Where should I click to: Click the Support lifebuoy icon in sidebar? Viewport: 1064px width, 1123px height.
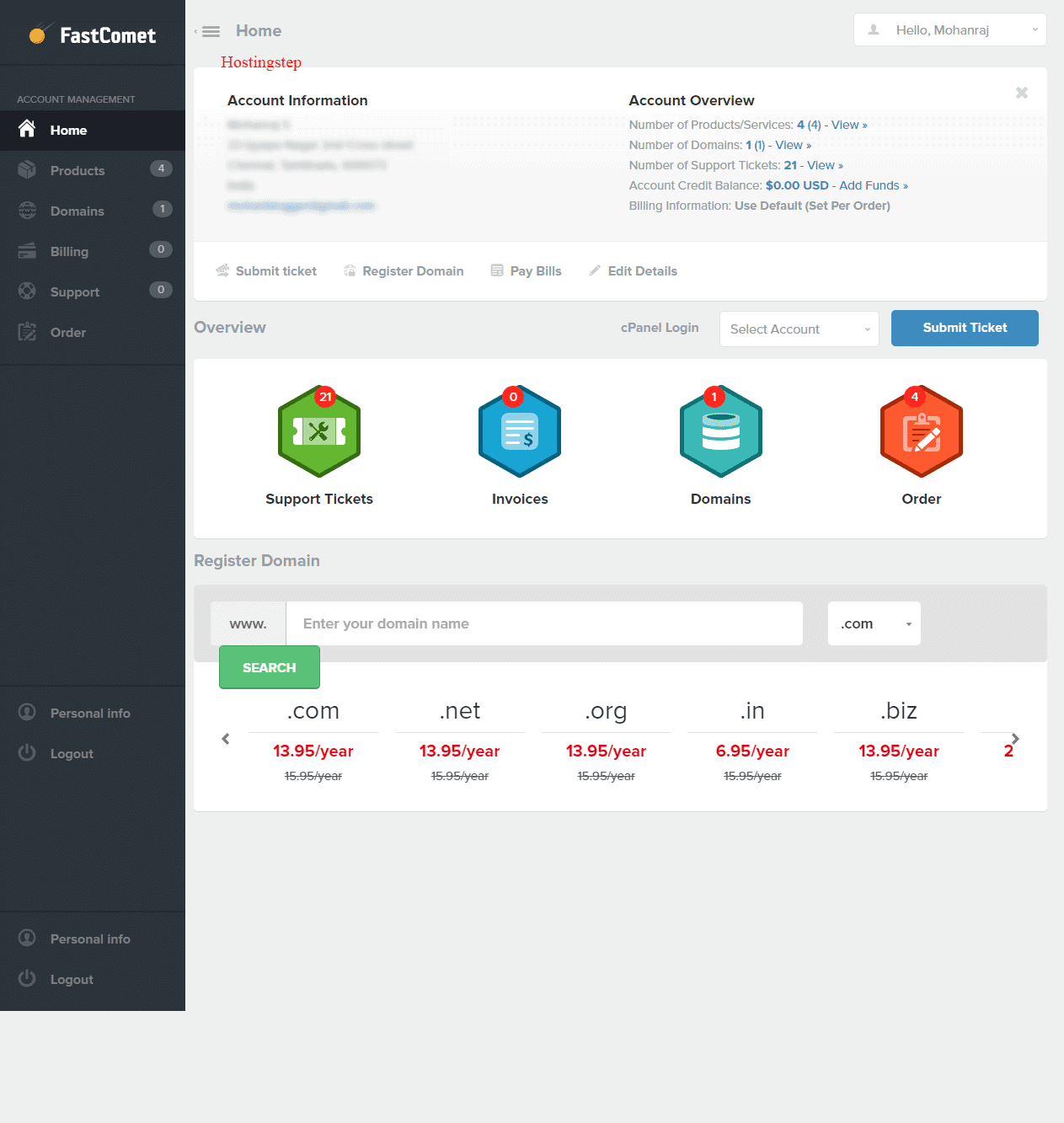tap(27, 291)
